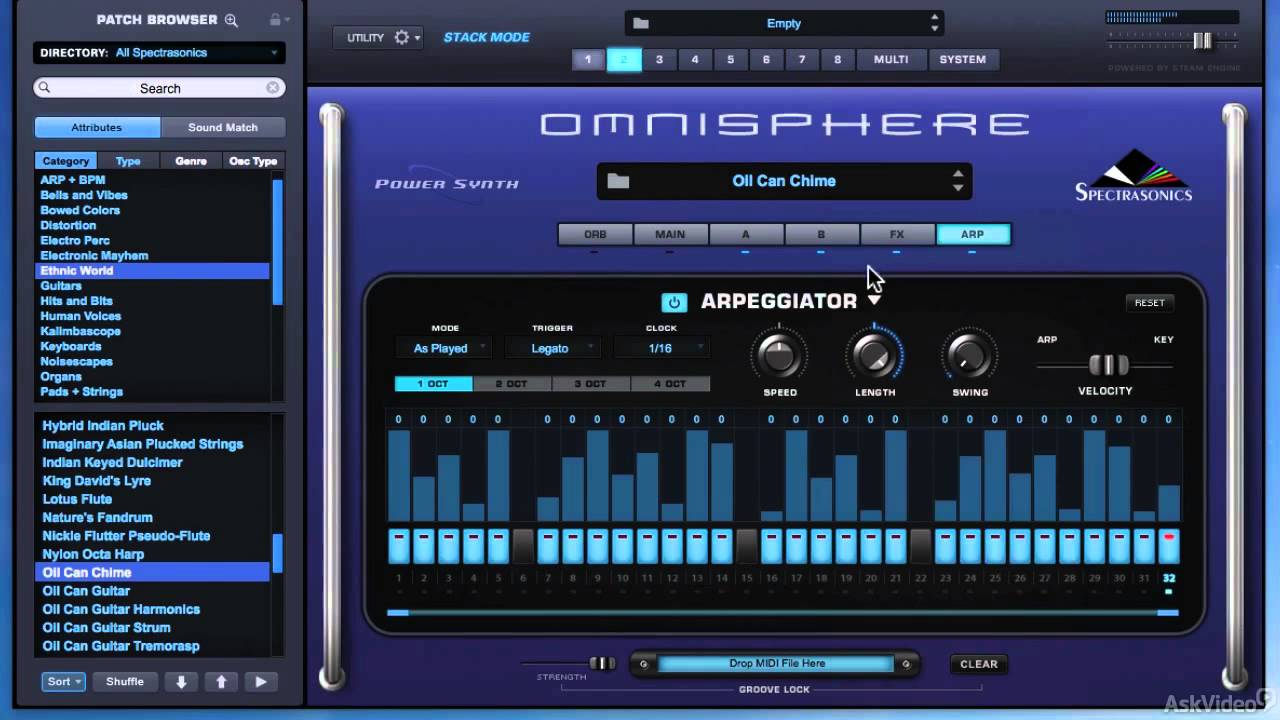
Task: Step the Oil Can Chime patch arrows
Action: click(x=958, y=181)
